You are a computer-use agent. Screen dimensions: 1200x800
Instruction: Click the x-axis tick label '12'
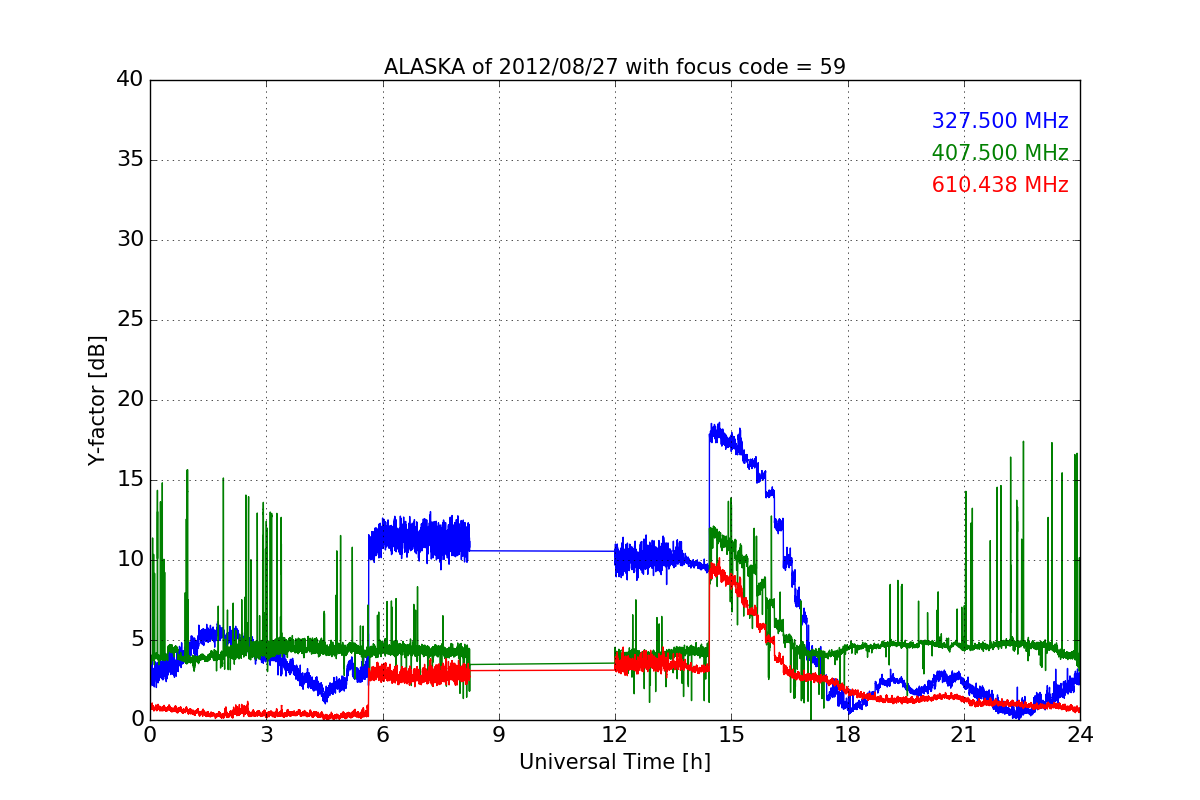615,734
